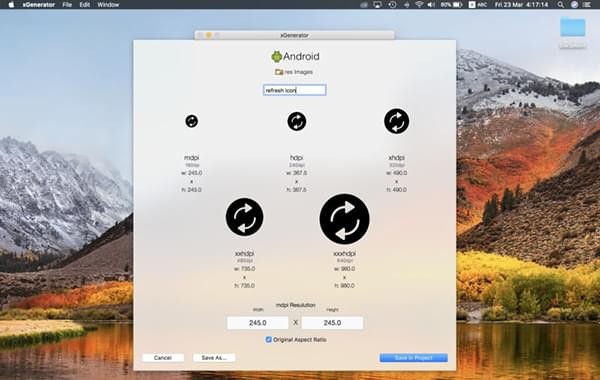600x380 pixels.
Task: Minimize the xGenerator window with yellow button
Action: point(209,35)
